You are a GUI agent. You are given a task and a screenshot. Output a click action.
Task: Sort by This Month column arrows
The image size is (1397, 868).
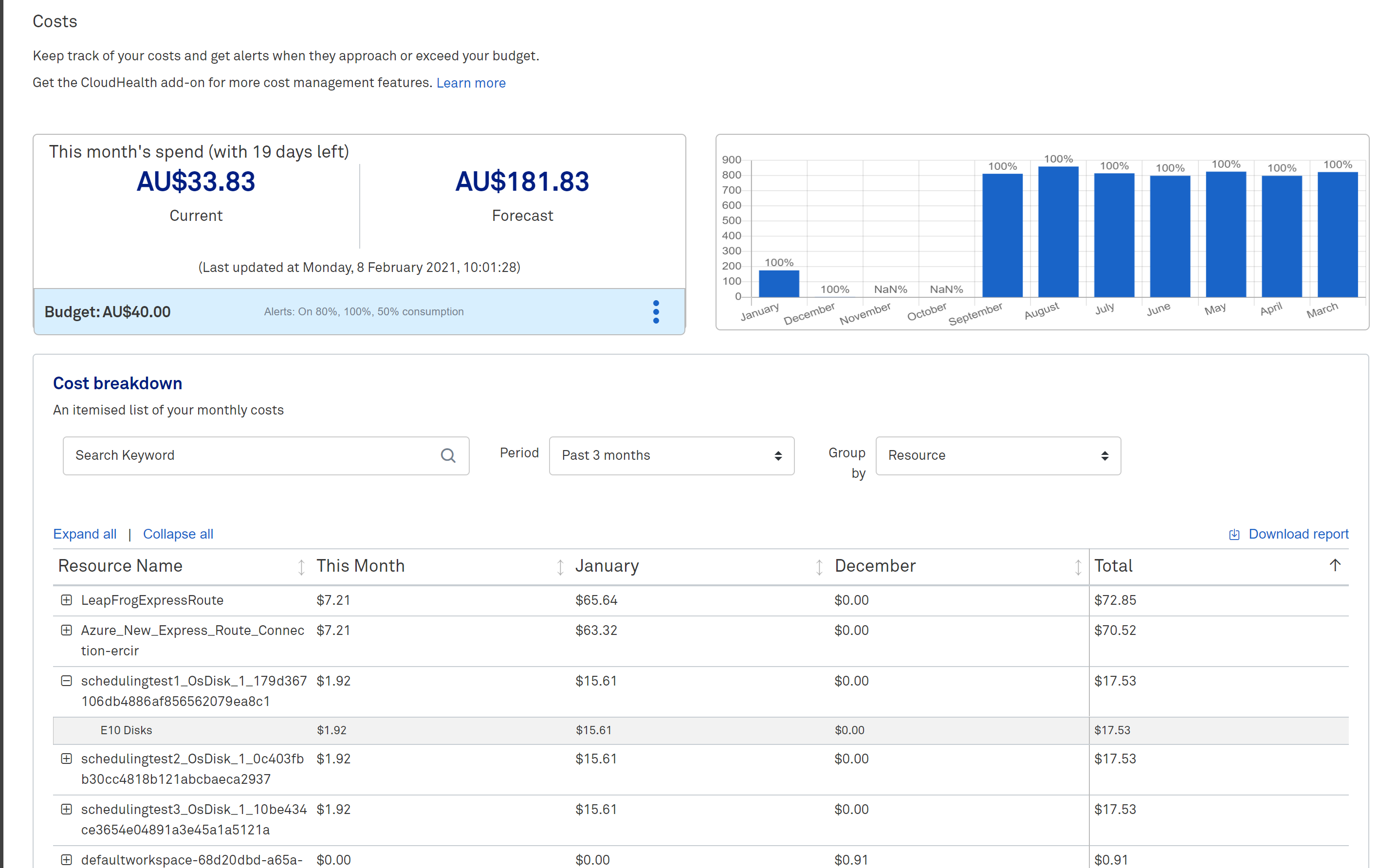(560, 567)
